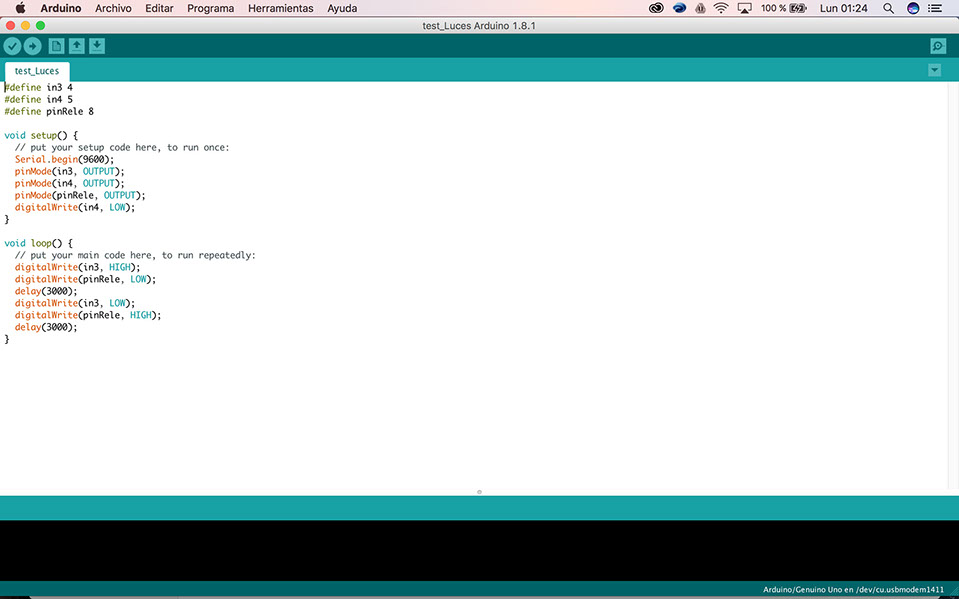
Task: Click the 'put your main code here' comment
Action: pyautogui.click(x=135, y=255)
